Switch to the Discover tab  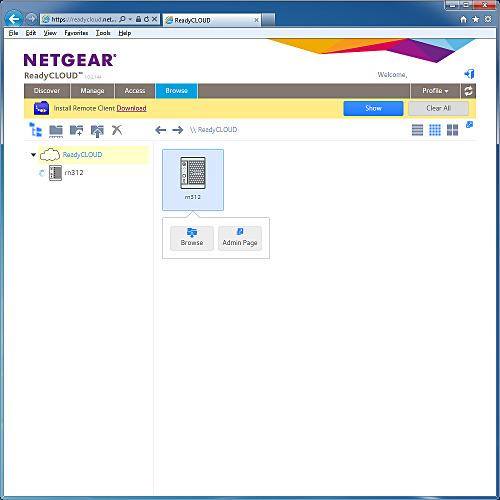click(47, 91)
